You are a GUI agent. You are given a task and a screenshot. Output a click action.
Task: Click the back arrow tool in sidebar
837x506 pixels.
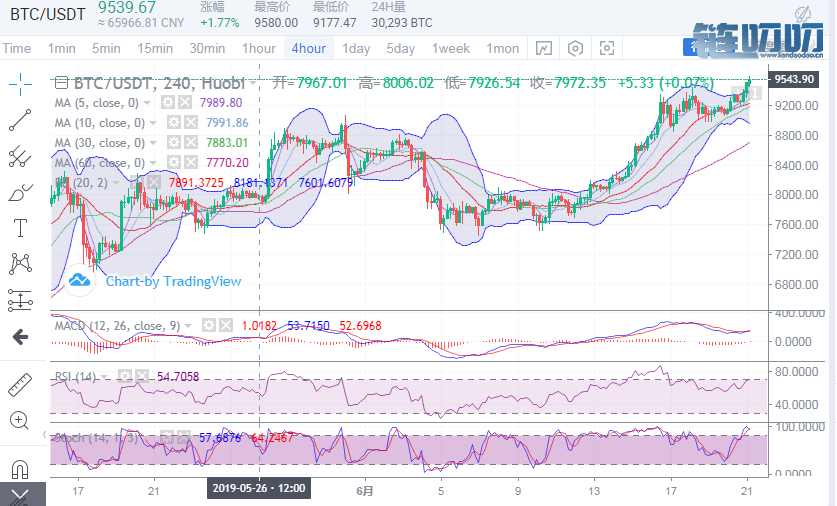pyautogui.click(x=20, y=337)
